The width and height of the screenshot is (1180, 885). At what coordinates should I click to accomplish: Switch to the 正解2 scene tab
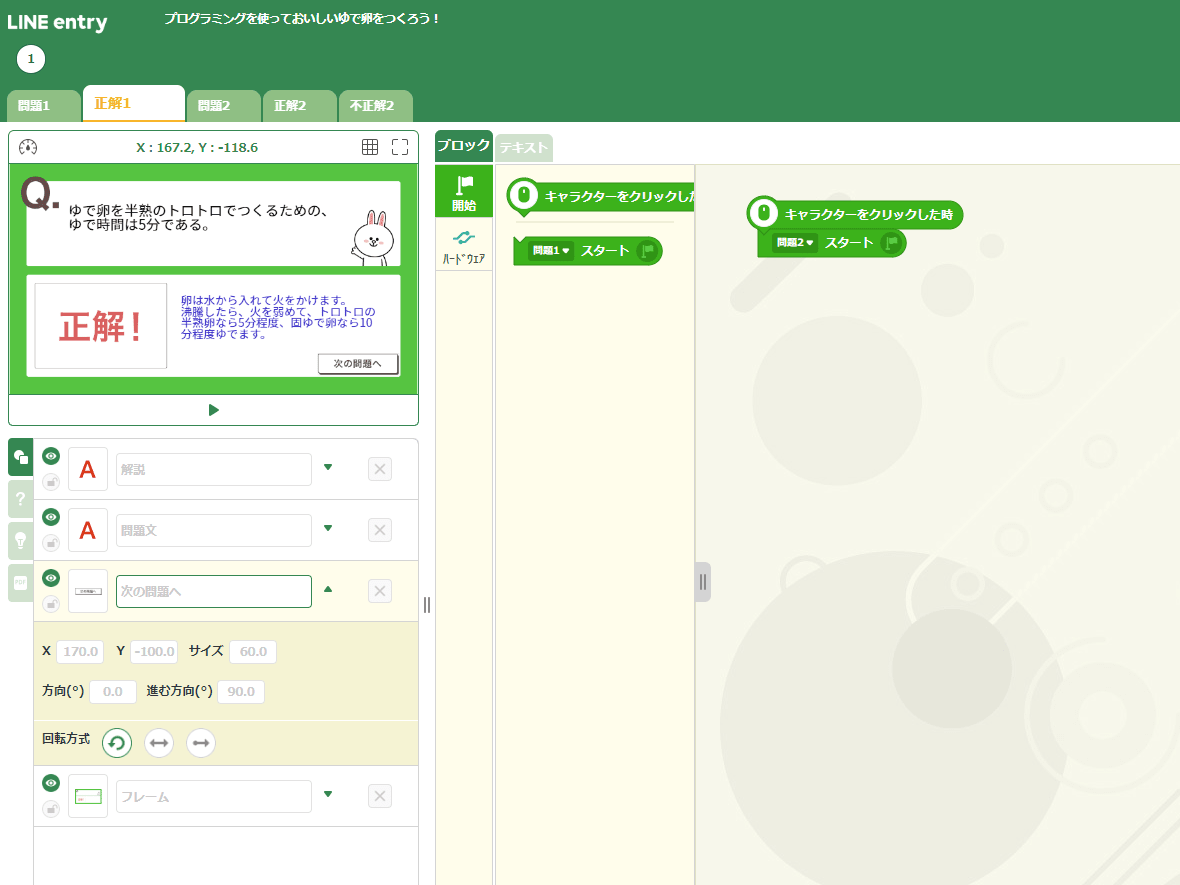tap(300, 106)
